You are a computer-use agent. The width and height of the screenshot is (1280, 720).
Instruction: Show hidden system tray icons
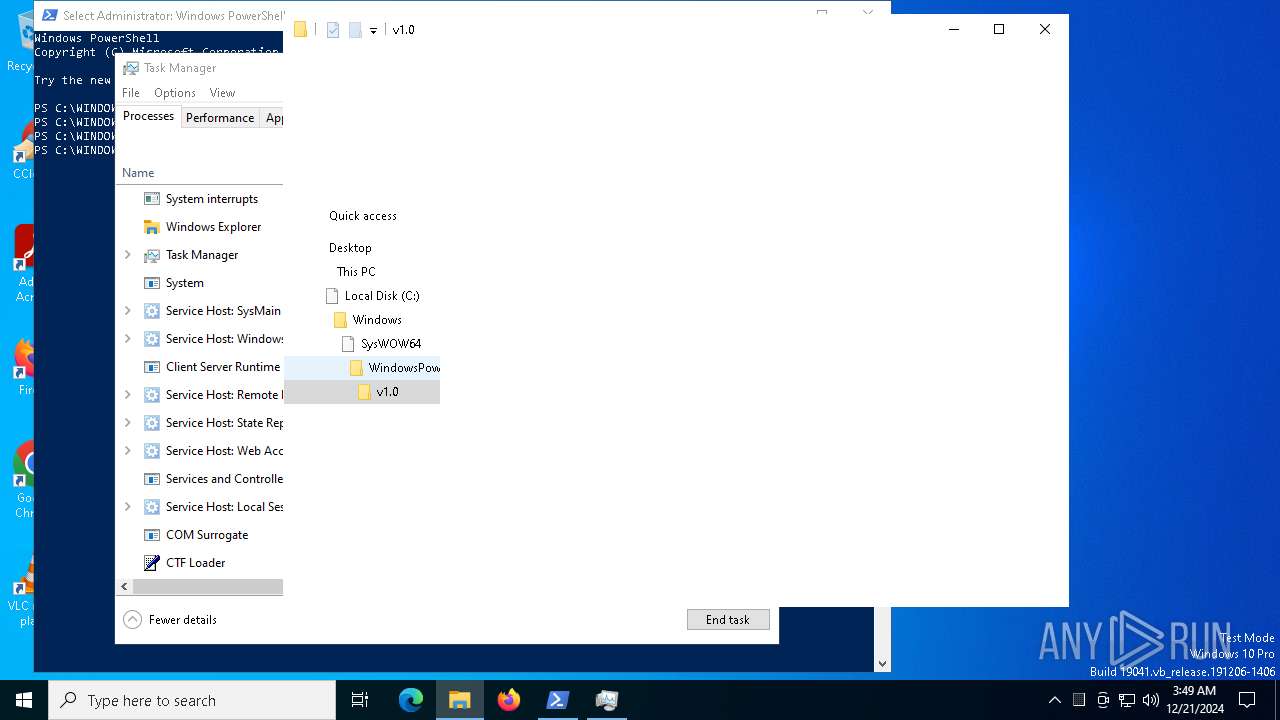pos(1055,700)
